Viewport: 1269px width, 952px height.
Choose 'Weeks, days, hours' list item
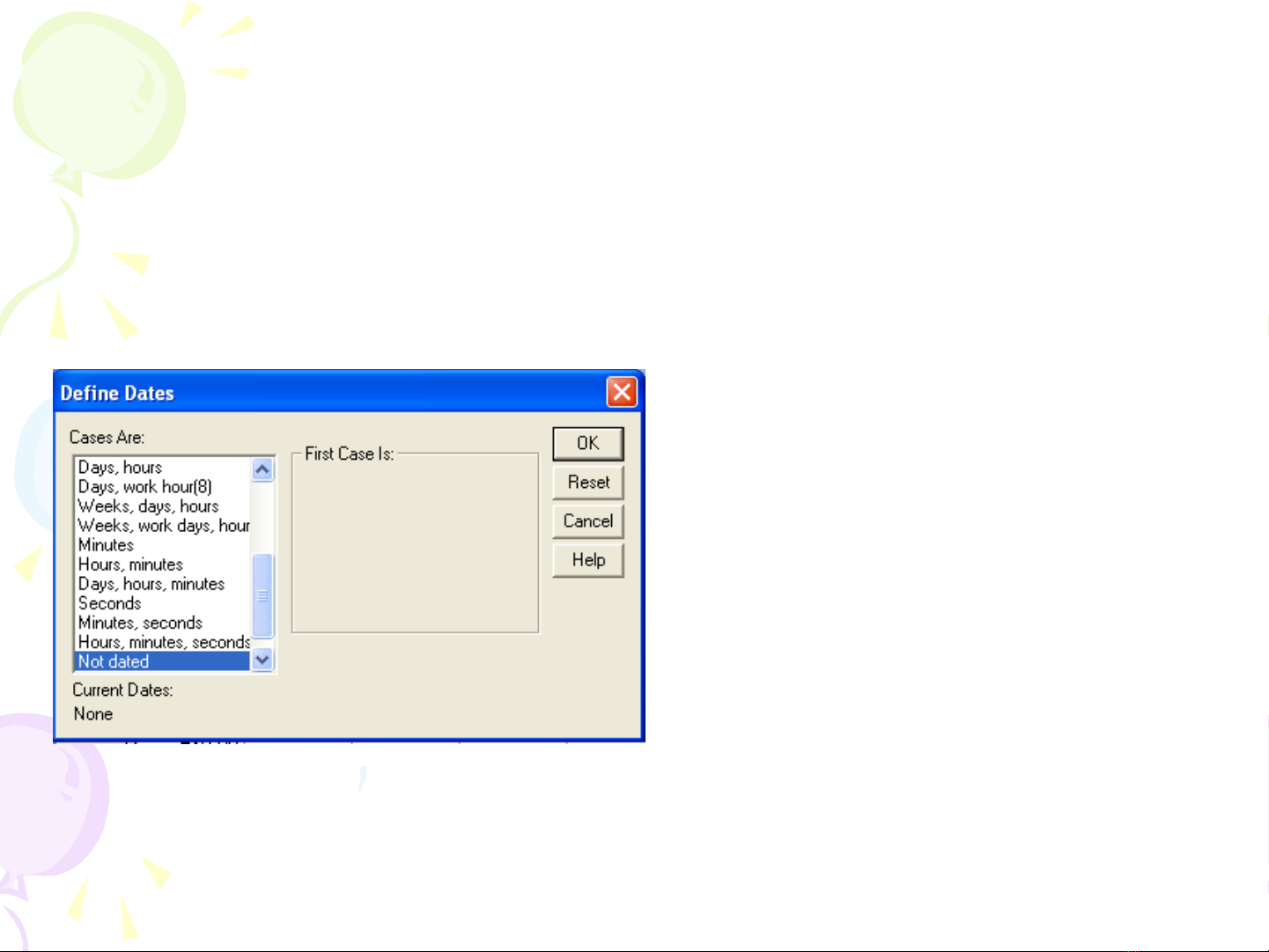pos(148,506)
